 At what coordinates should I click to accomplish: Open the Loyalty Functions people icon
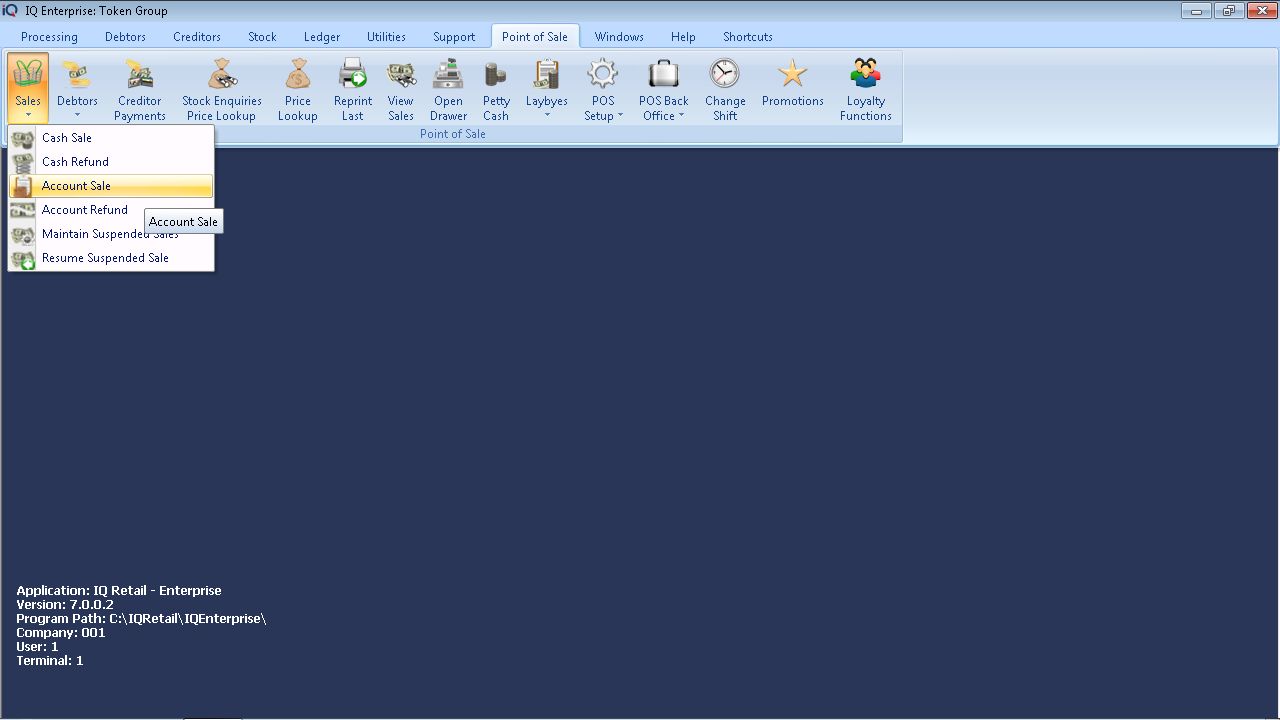(866, 73)
